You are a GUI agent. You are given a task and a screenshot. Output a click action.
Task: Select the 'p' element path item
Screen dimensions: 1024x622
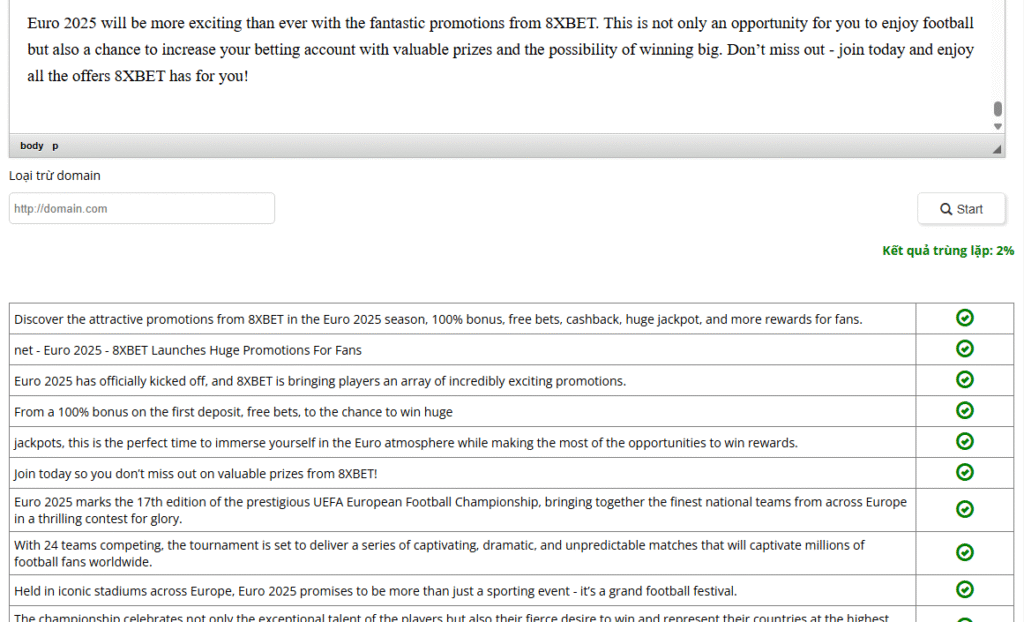[x=55, y=146]
